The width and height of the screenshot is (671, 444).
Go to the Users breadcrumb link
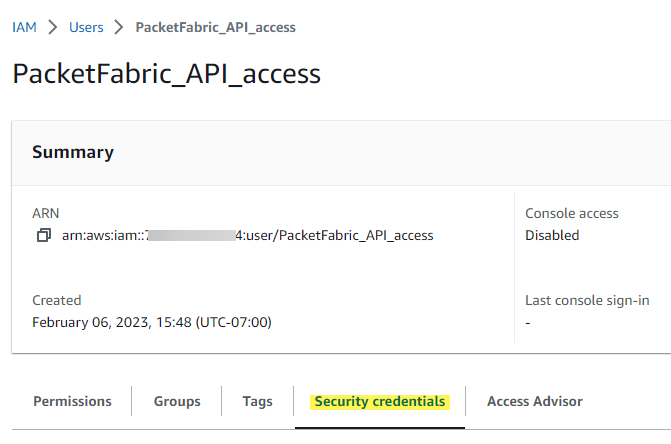pos(86,27)
